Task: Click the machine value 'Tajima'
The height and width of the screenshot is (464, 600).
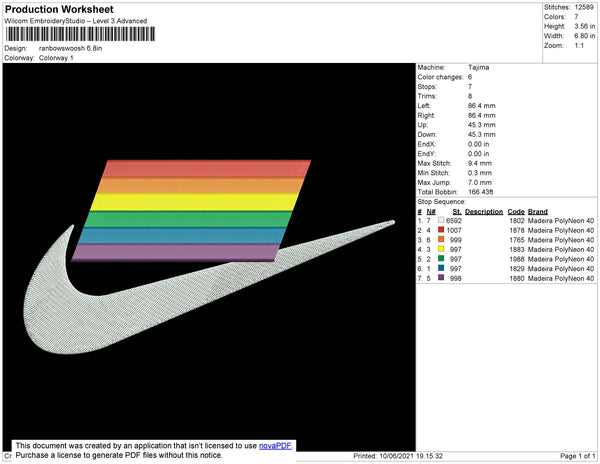Action: 478,67
